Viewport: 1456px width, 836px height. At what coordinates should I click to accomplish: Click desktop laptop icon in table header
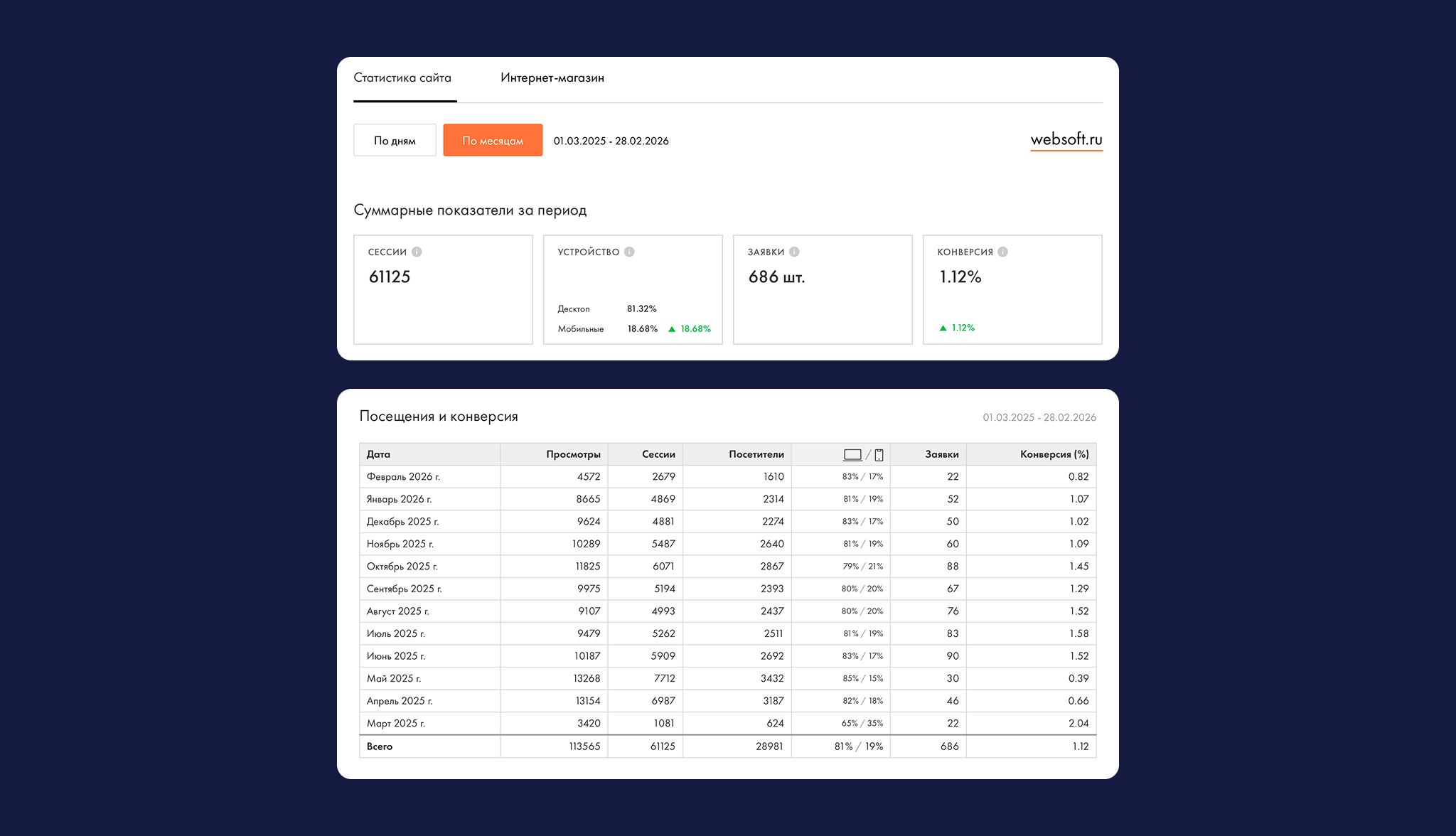(x=852, y=455)
